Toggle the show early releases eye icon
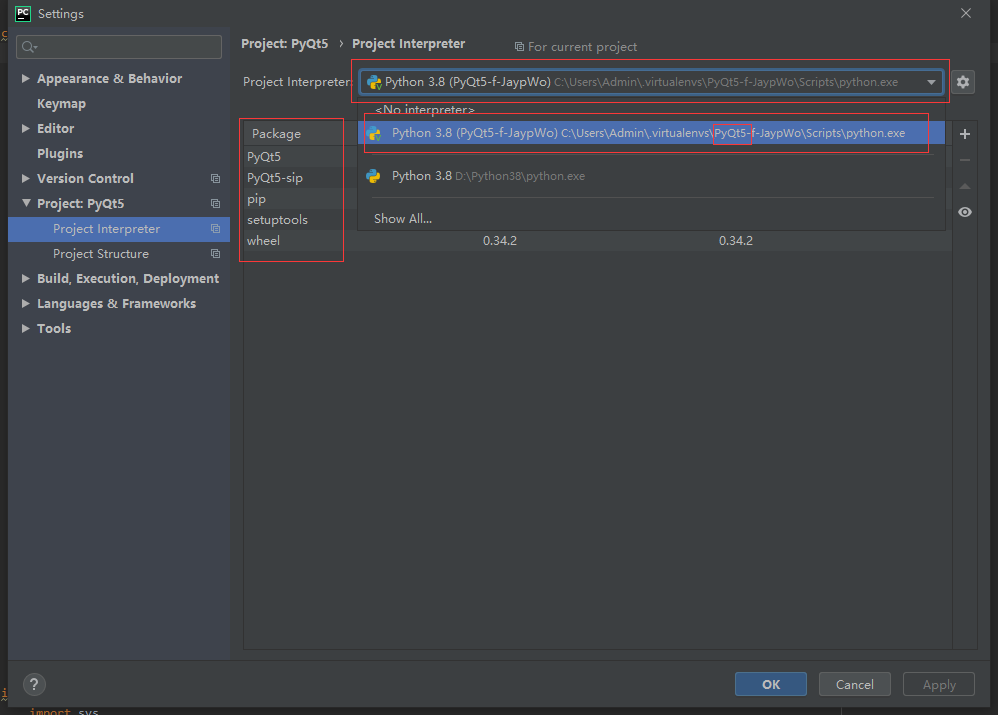 tap(965, 212)
